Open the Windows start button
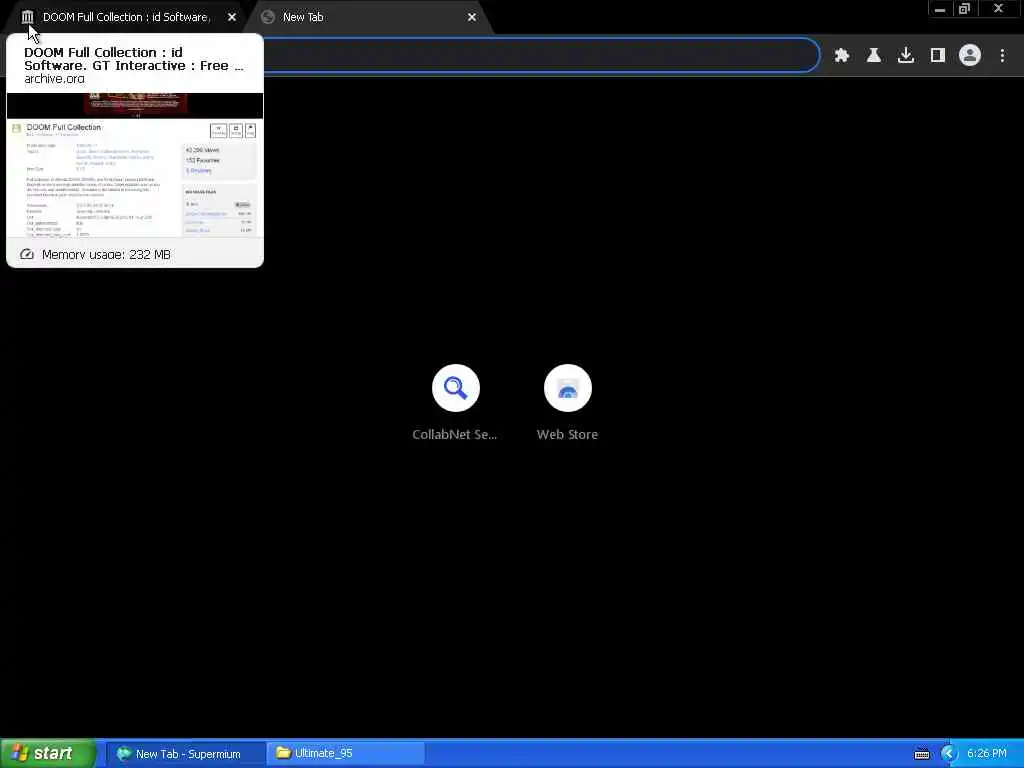This screenshot has width=1024, height=768. (48, 754)
